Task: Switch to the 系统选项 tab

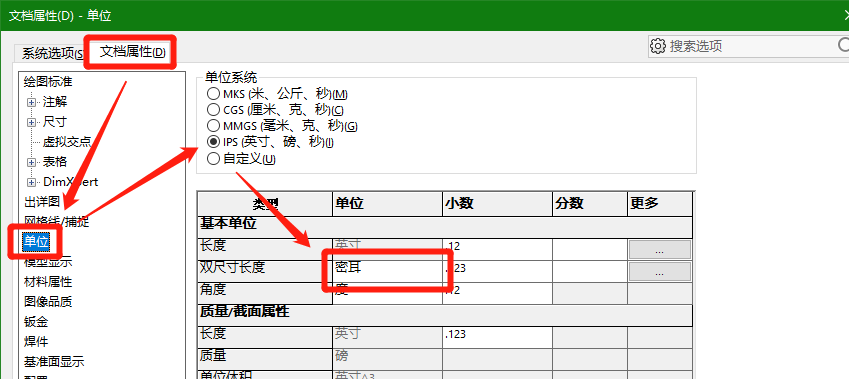Action: 52,53
